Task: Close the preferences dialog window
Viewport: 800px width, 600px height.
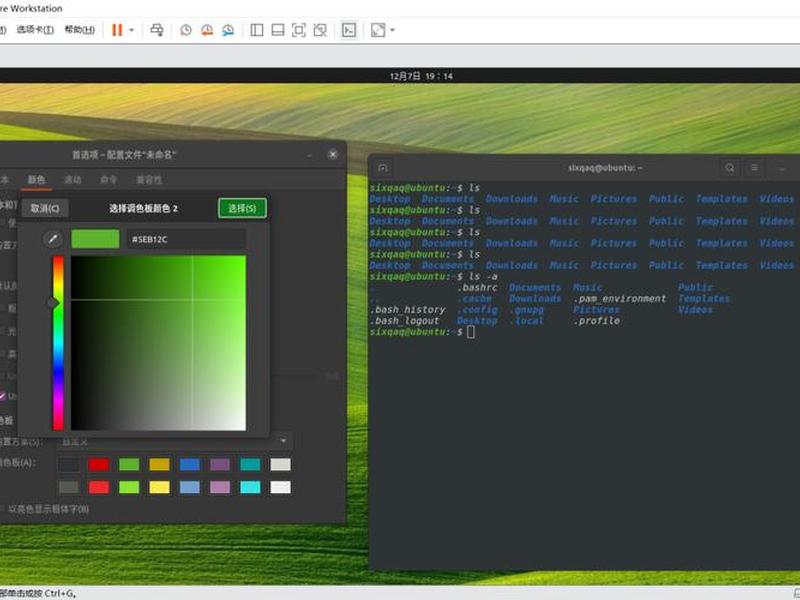Action: (x=333, y=154)
